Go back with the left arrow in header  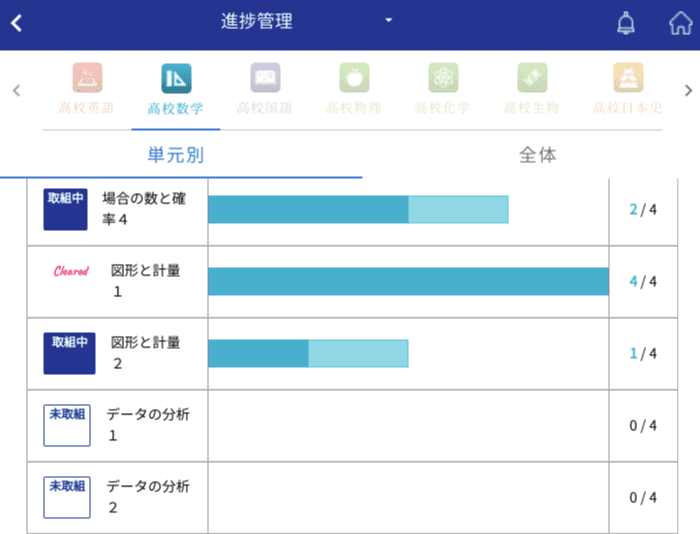pyautogui.click(x=17, y=23)
